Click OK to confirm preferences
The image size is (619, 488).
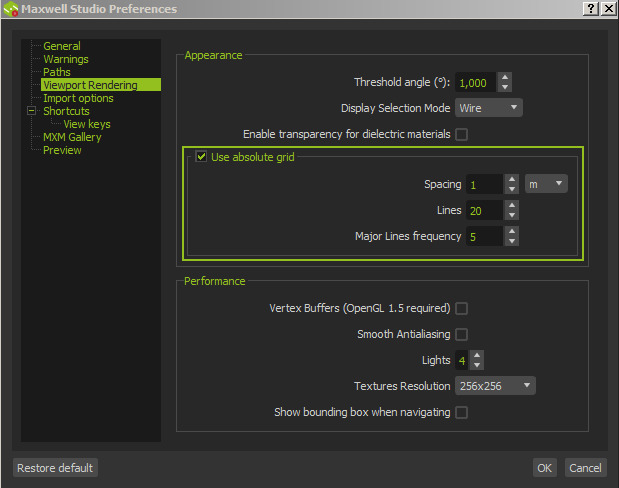544,468
